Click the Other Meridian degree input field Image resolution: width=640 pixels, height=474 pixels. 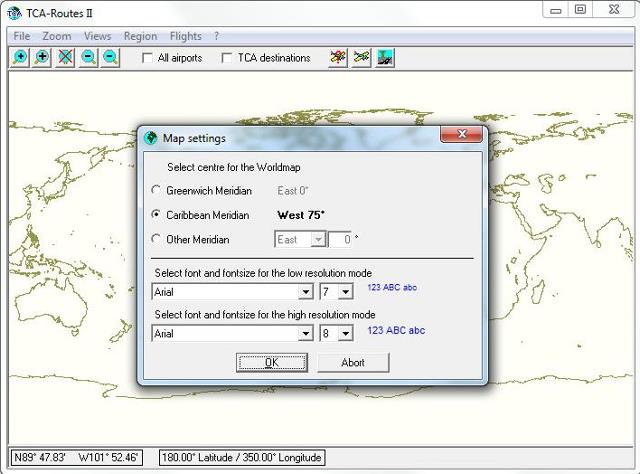point(340,239)
